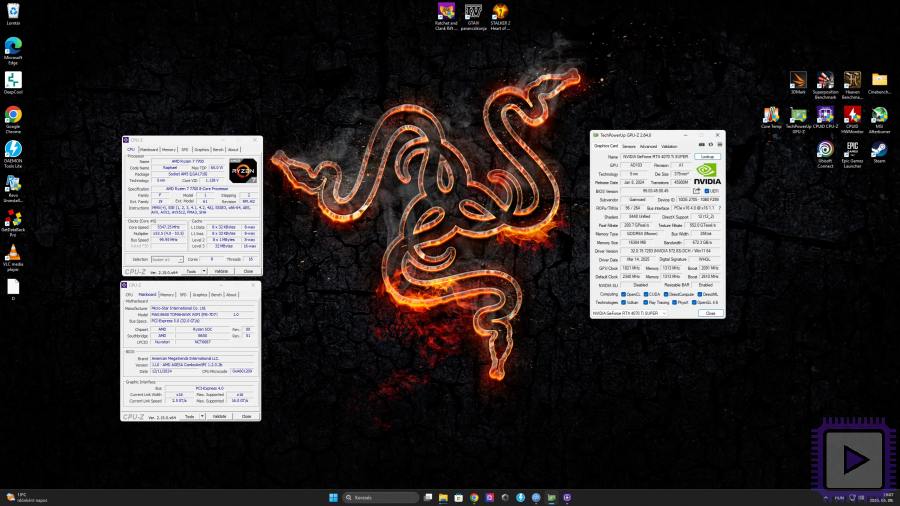Toggle Vulkan checkbox in GPU-Z

(623, 302)
